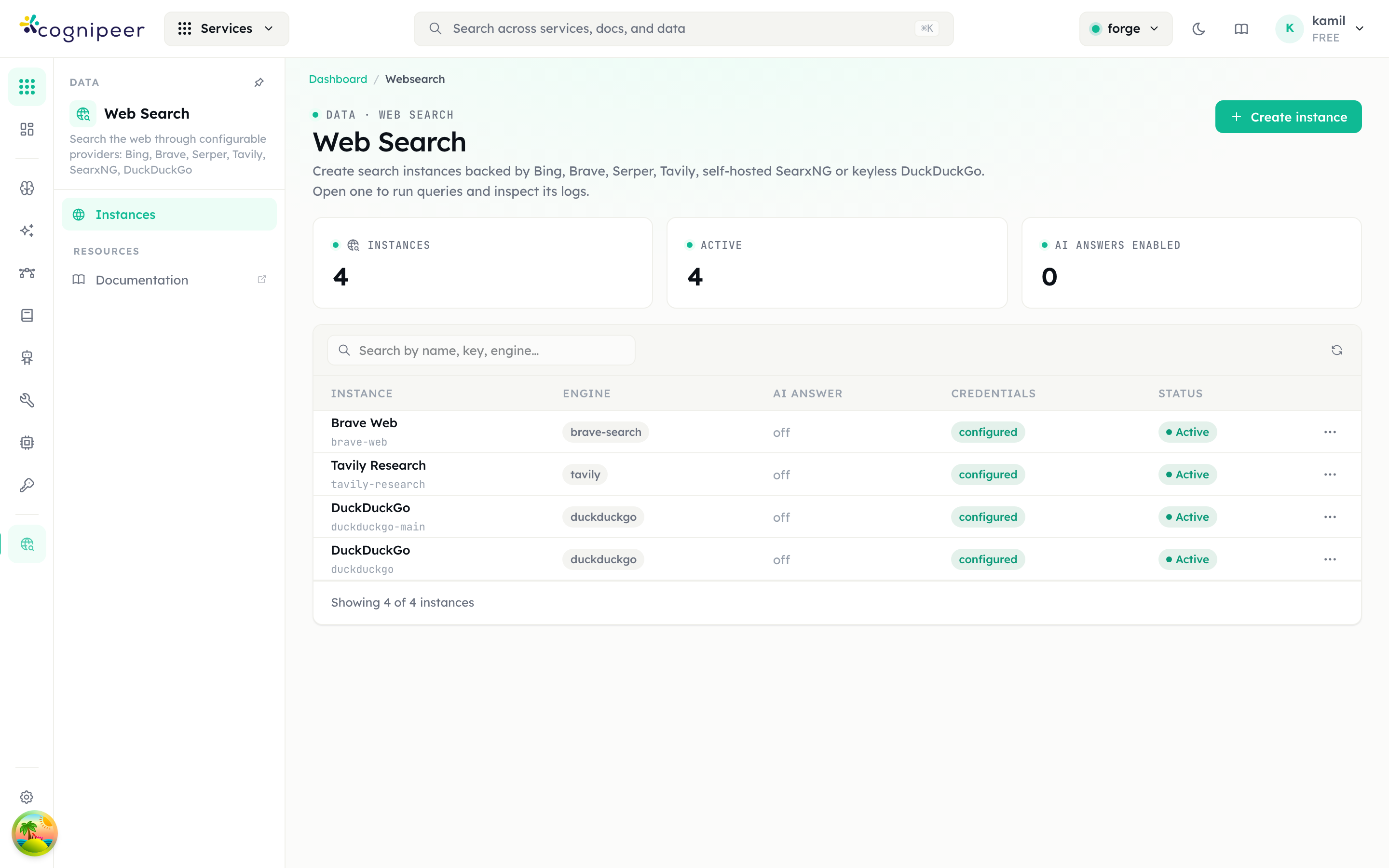
Task: Focus global search across services field
Action: pyautogui.click(x=683, y=29)
